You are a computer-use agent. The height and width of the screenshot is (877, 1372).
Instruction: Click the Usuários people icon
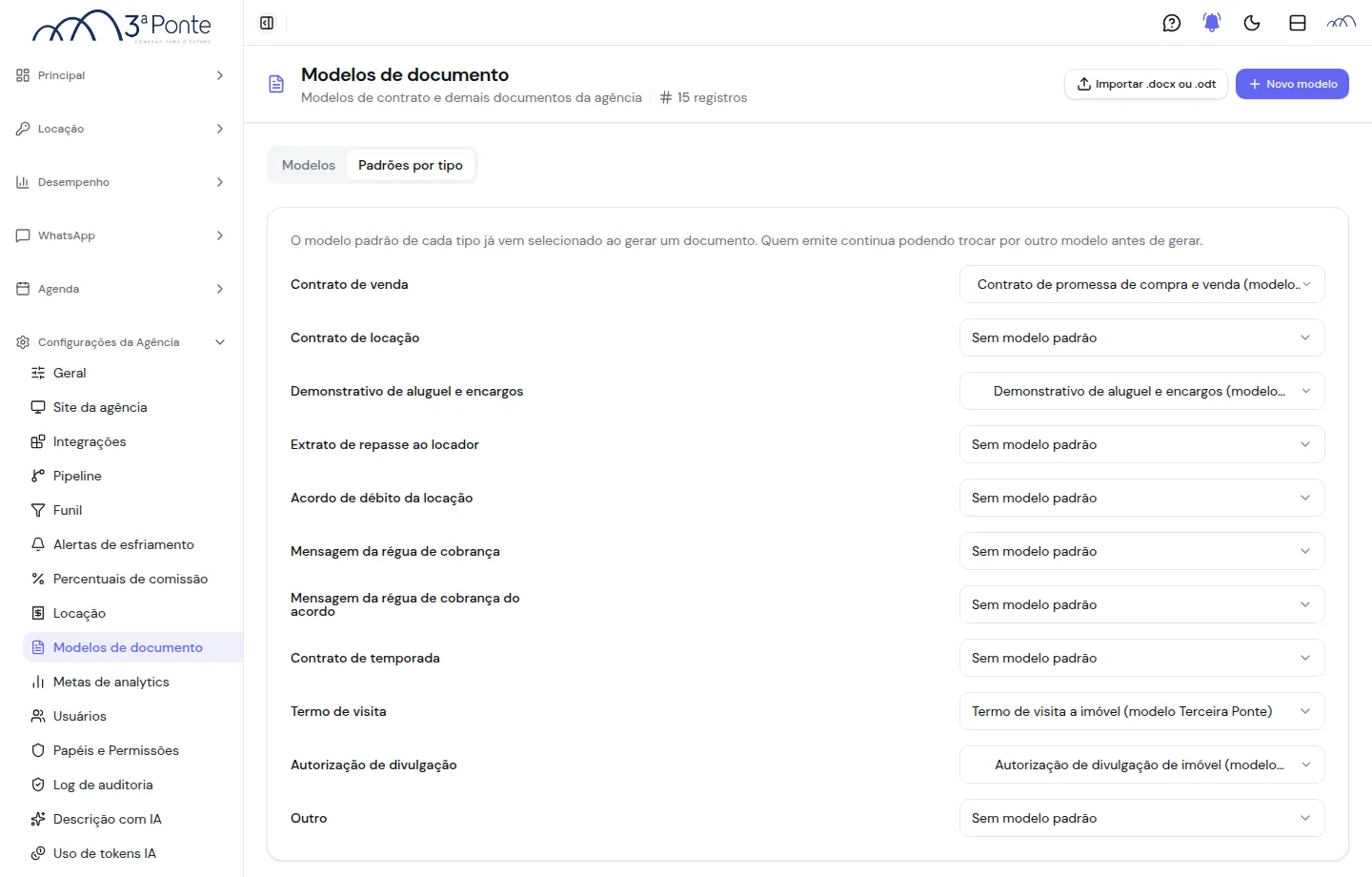click(x=38, y=716)
